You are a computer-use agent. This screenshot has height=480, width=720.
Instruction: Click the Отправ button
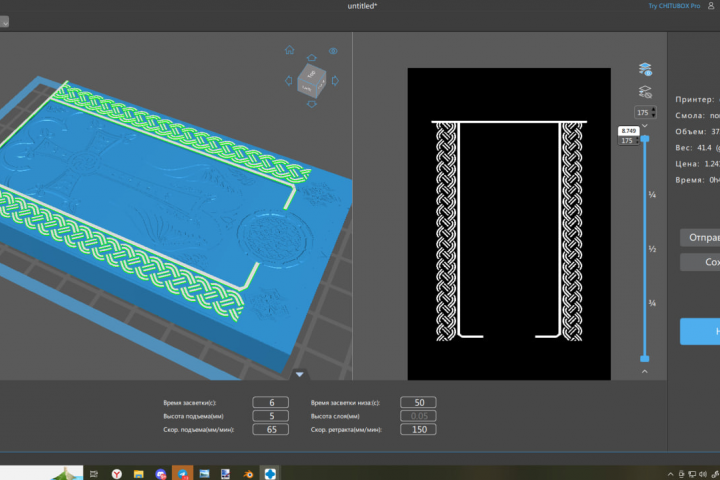[x=700, y=237]
